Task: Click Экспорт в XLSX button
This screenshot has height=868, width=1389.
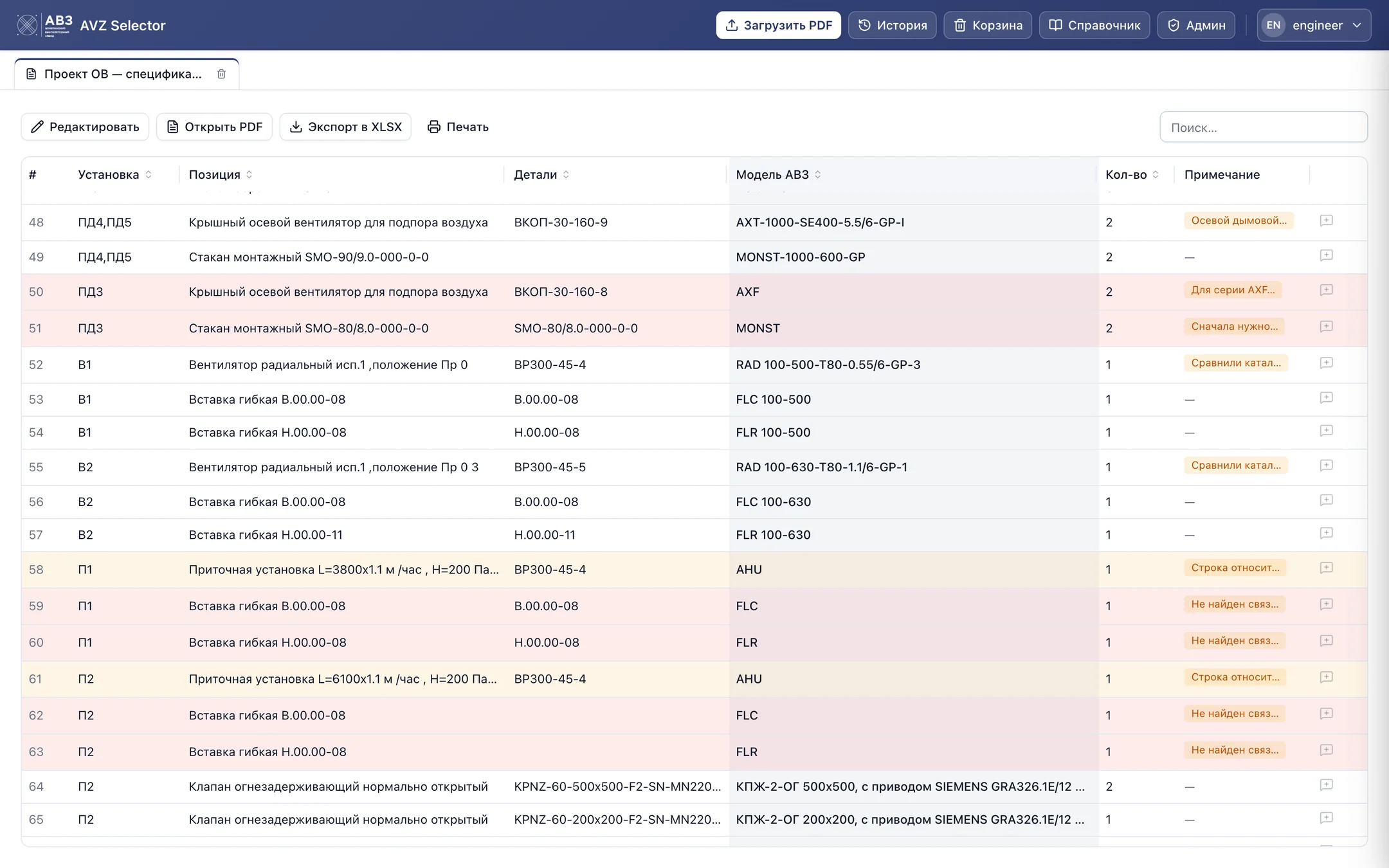Action: (345, 127)
